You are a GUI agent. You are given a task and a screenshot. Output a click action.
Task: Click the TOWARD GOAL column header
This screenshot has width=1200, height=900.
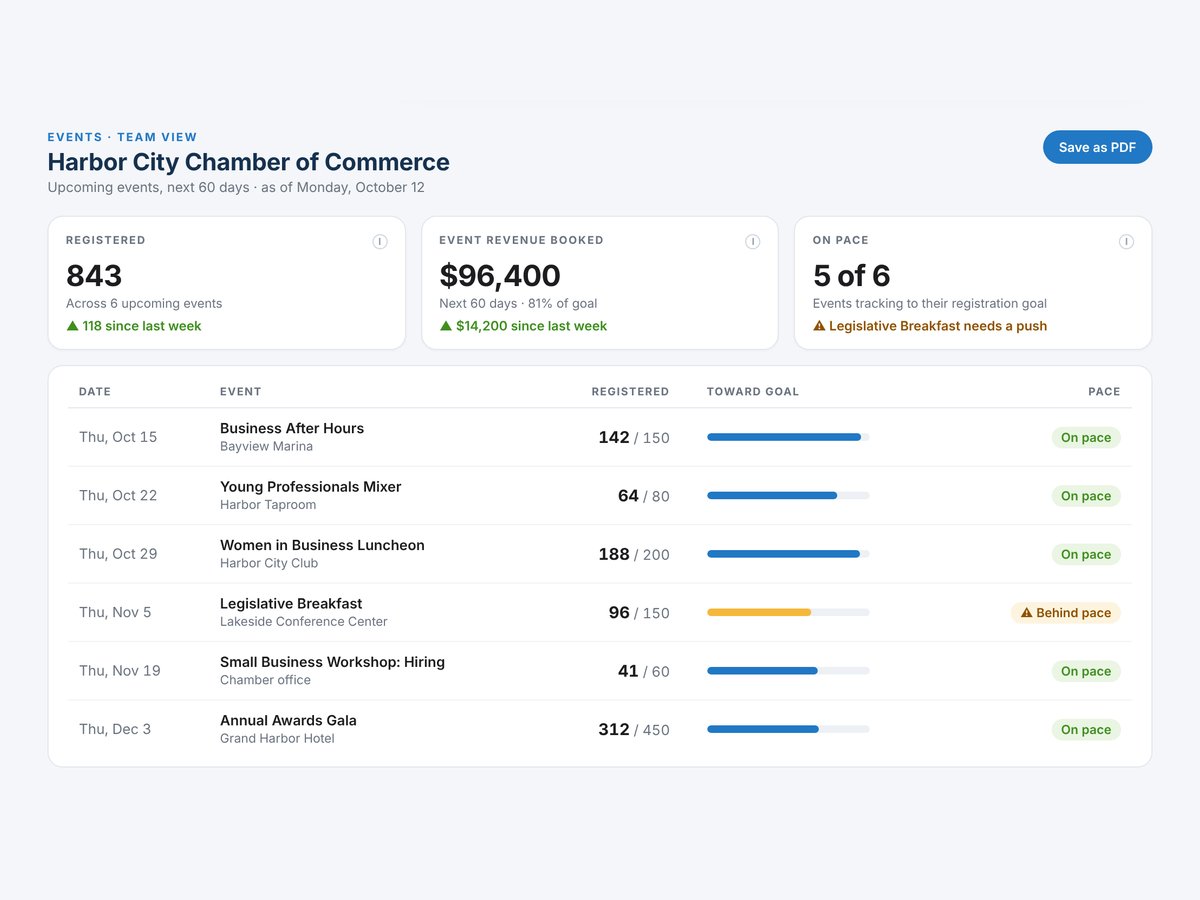753,392
